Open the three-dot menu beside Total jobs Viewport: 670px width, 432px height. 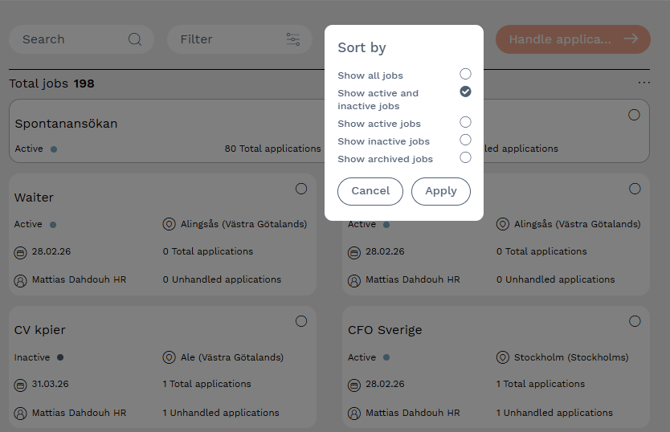click(x=644, y=82)
